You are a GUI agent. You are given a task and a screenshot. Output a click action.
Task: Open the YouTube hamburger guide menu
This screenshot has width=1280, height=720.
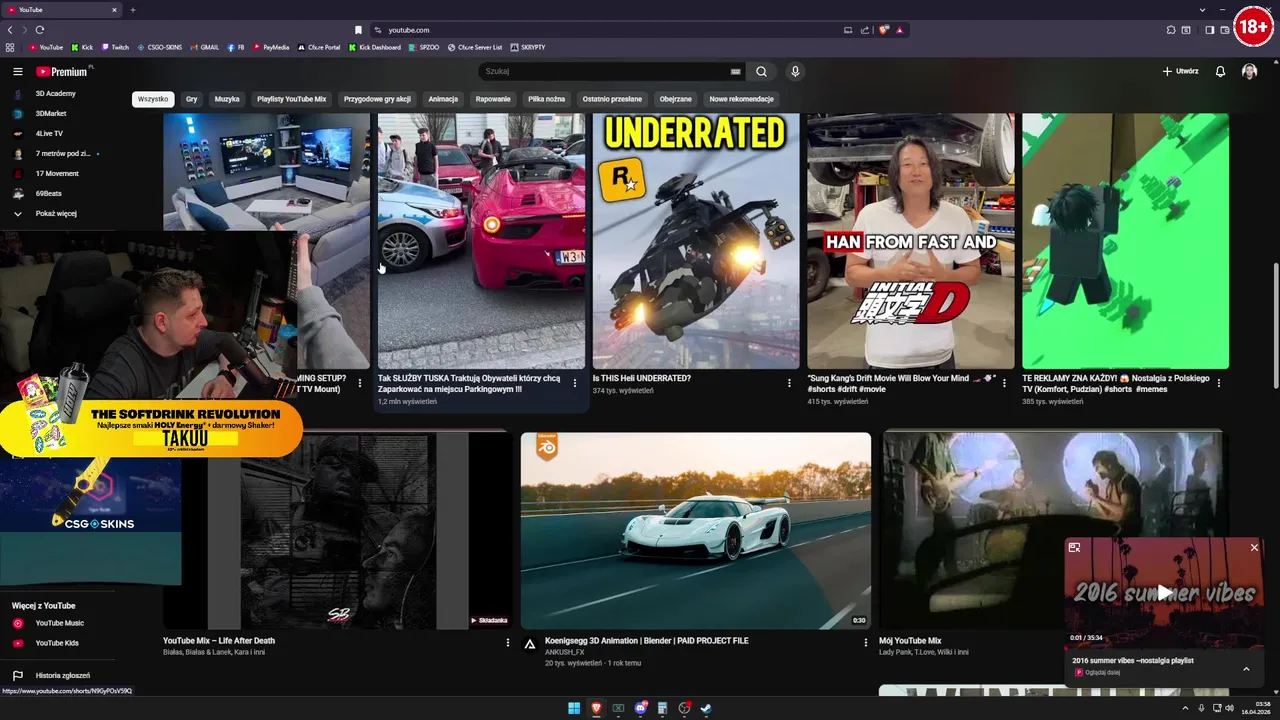[17, 72]
